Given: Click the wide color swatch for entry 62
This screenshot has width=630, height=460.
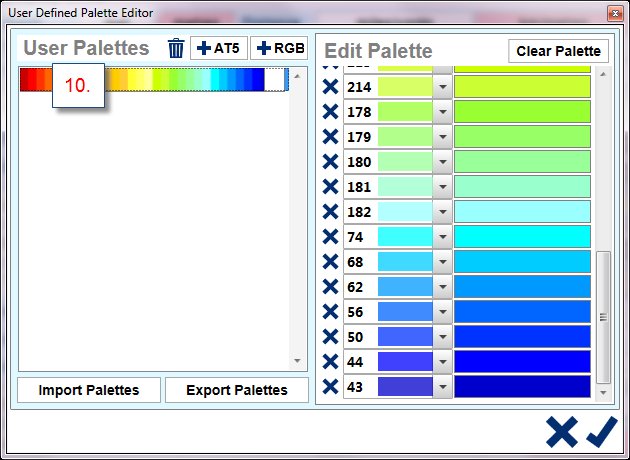Looking at the screenshot, I should [x=522, y=287].
